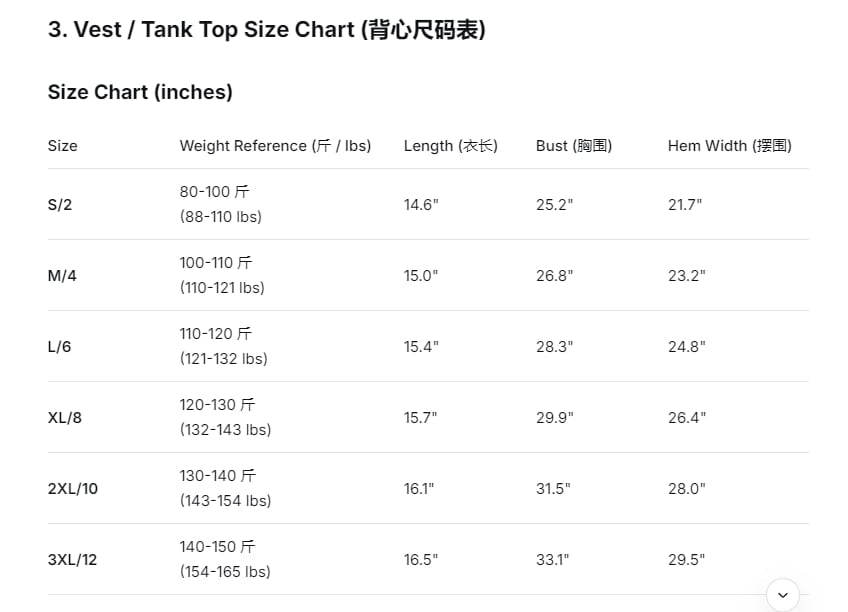Viewport: 848px width, 612px height.
Task: Click the Size Chart (inches) subheading
Action: pyautogui.click(x=140, y=92)
